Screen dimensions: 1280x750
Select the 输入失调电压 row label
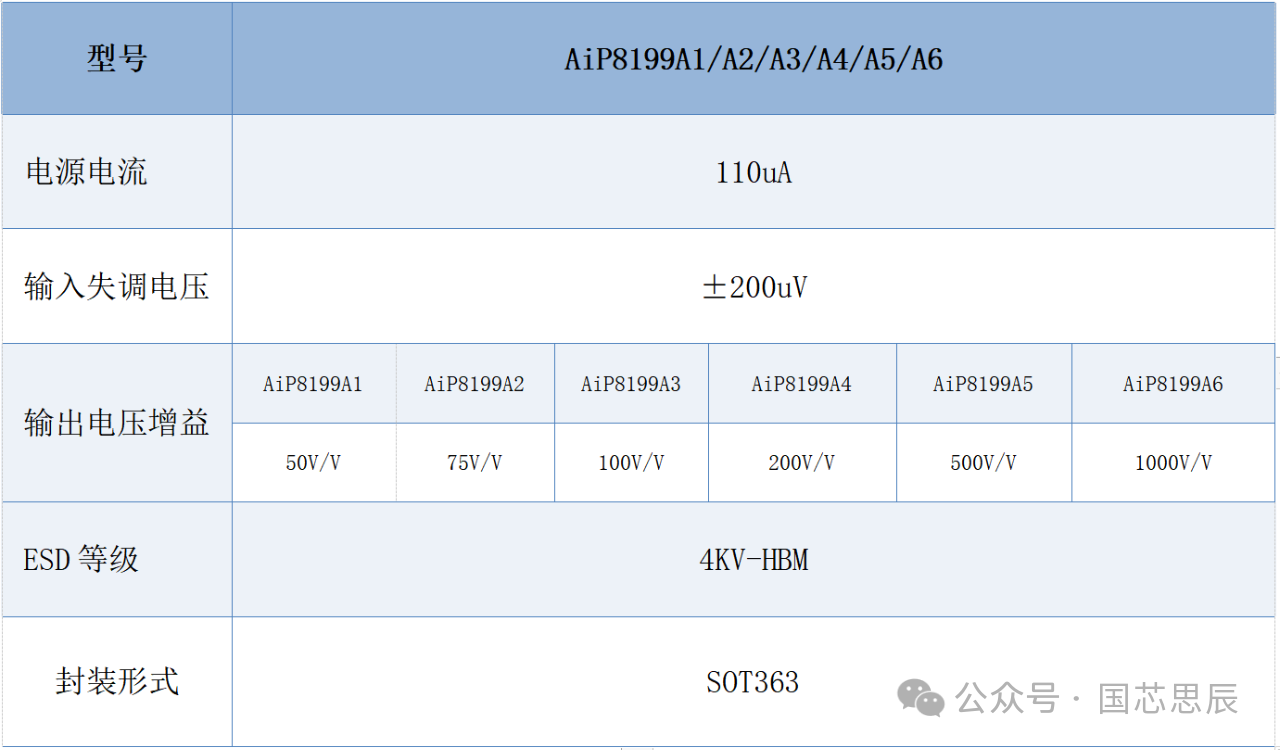pyautogui.click(x=116, y=287)
